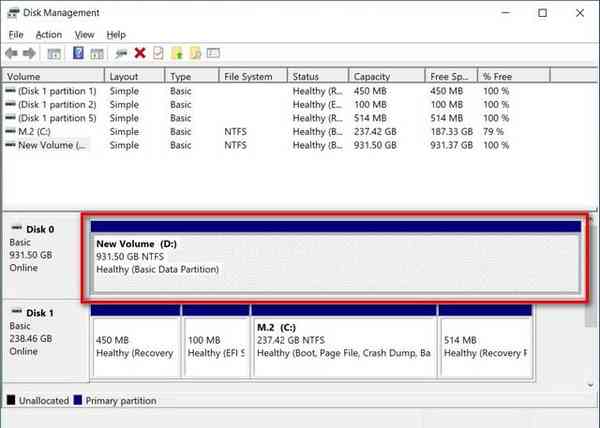
Task: Click the yellow folder up-arrow toolbar icon
Action: click(x=177, y=53)
